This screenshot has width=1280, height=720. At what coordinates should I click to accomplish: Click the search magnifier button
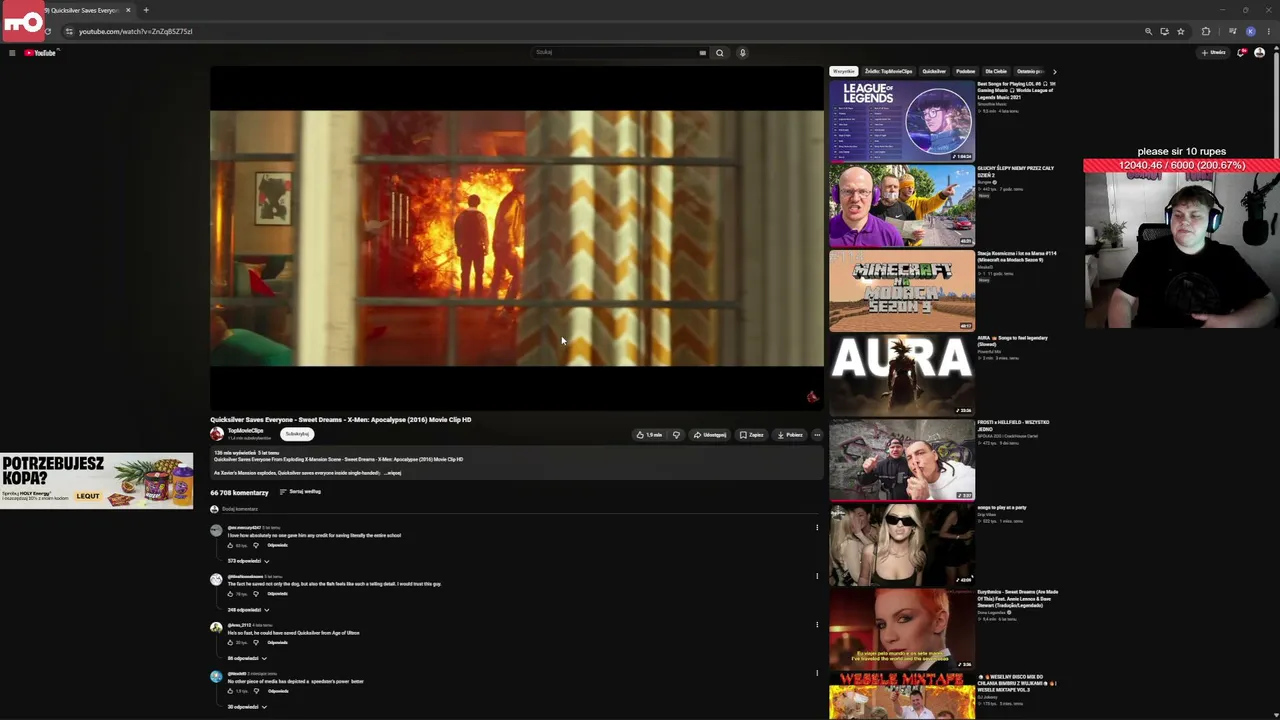719,53
